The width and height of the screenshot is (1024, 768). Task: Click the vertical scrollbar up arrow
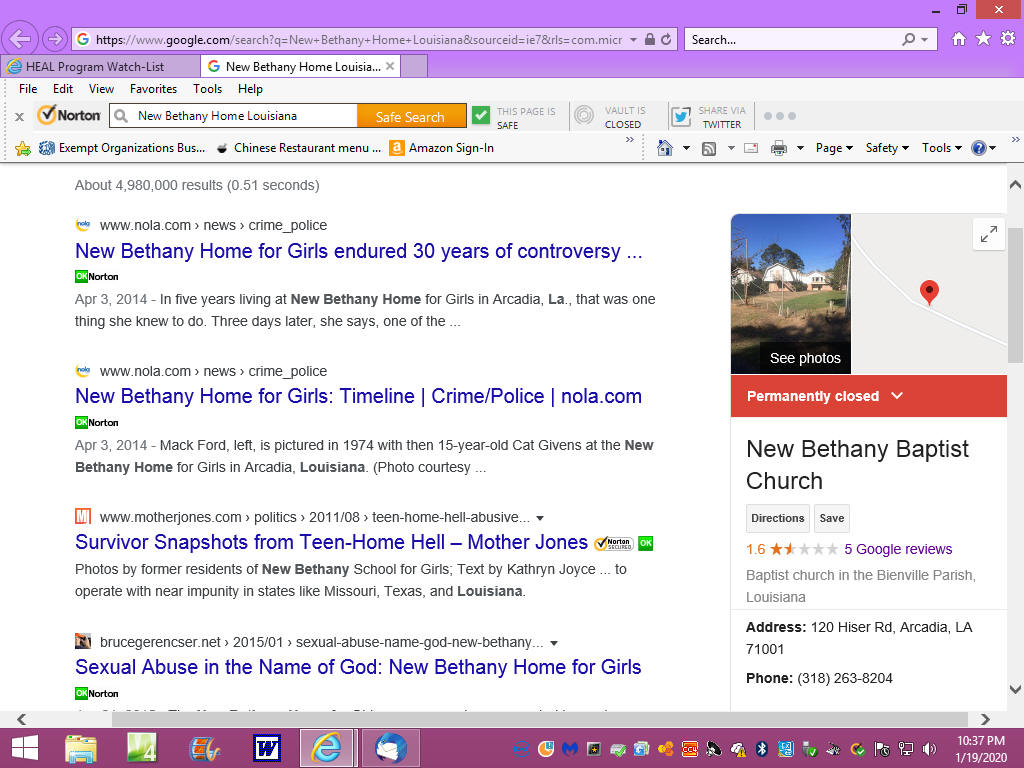[x=1016, y=185]
